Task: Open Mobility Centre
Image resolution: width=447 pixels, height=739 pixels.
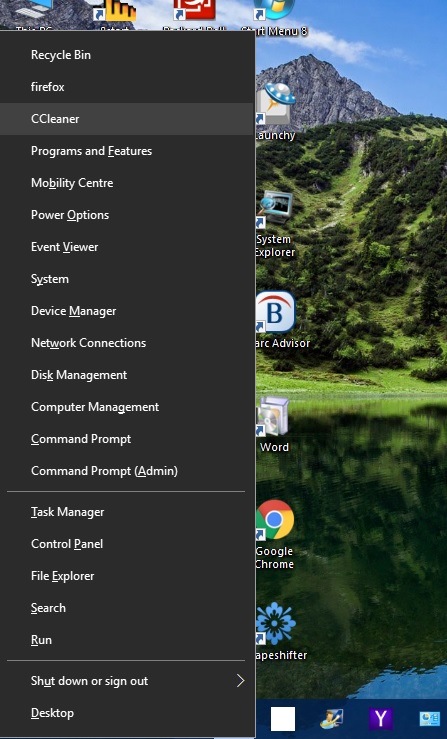Action: (x=127, y=183)
